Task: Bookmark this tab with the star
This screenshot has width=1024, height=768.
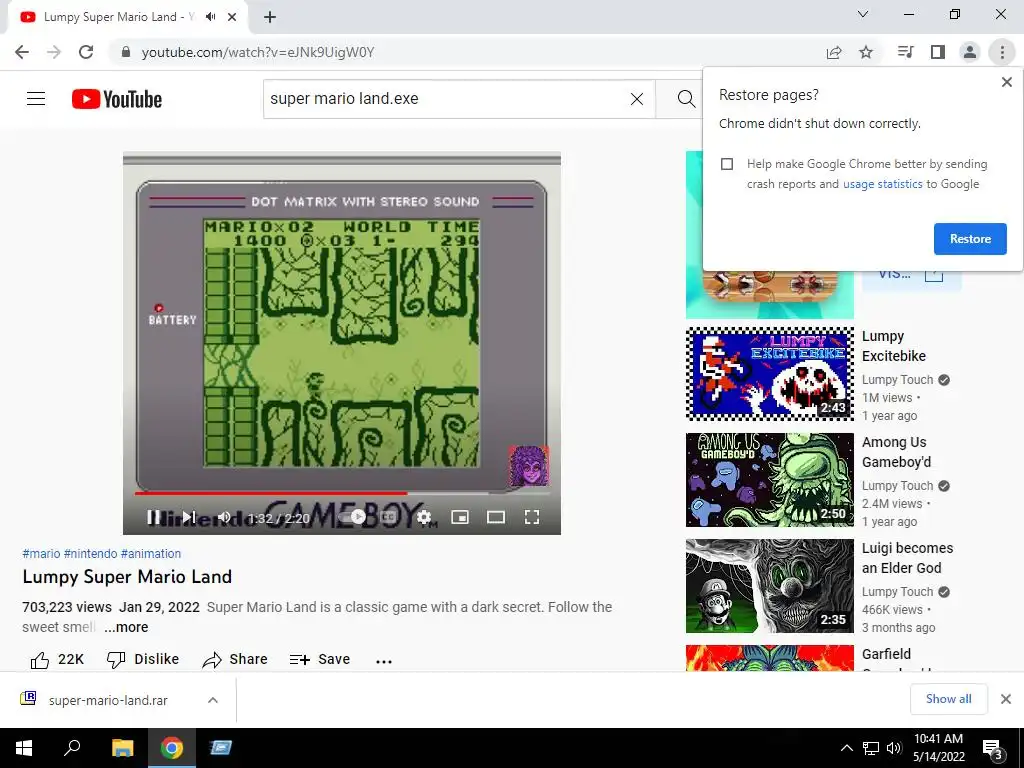Action: tap(866, 52)
